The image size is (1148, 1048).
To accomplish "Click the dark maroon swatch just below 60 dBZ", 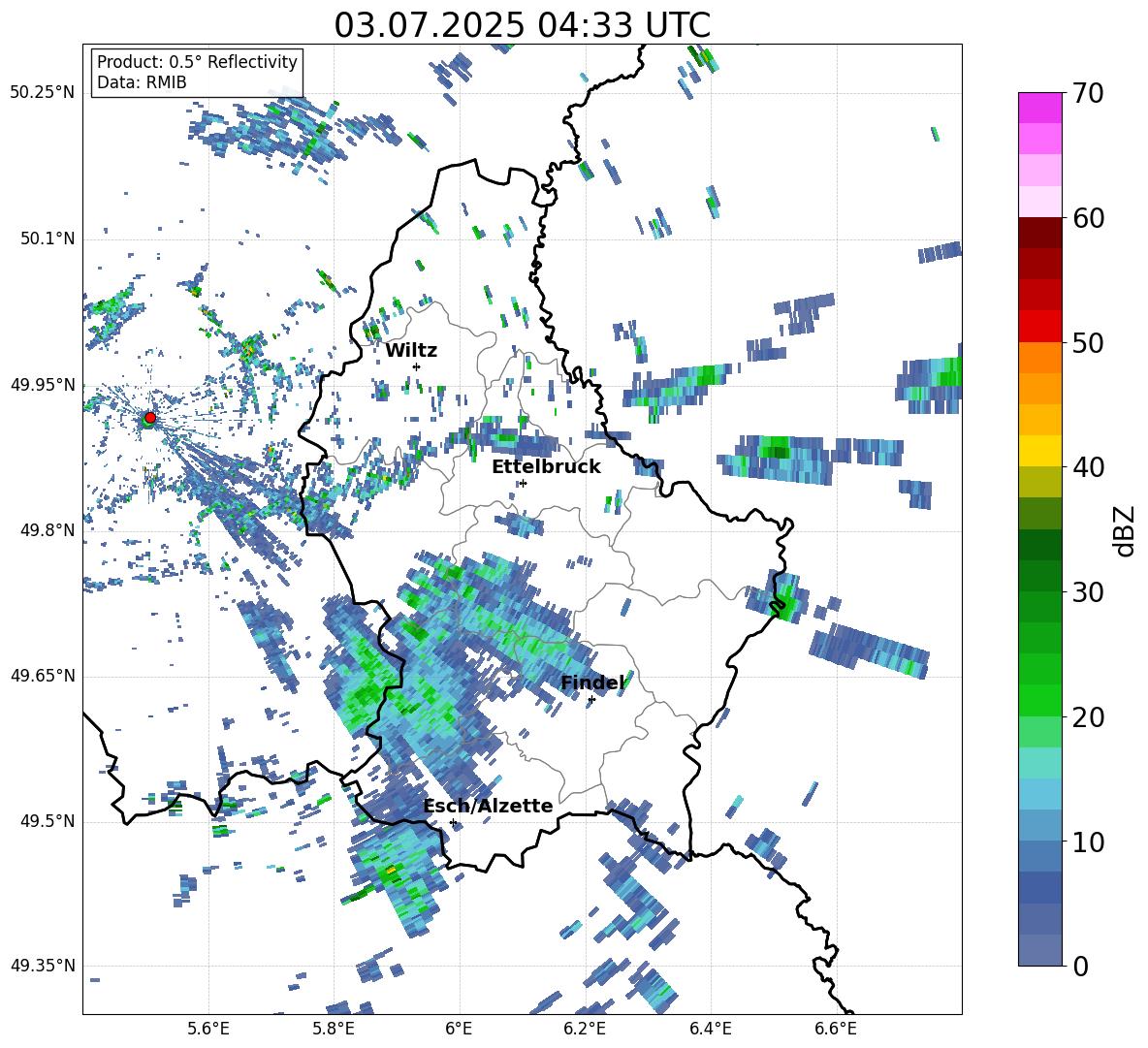I will [1039, 234].
